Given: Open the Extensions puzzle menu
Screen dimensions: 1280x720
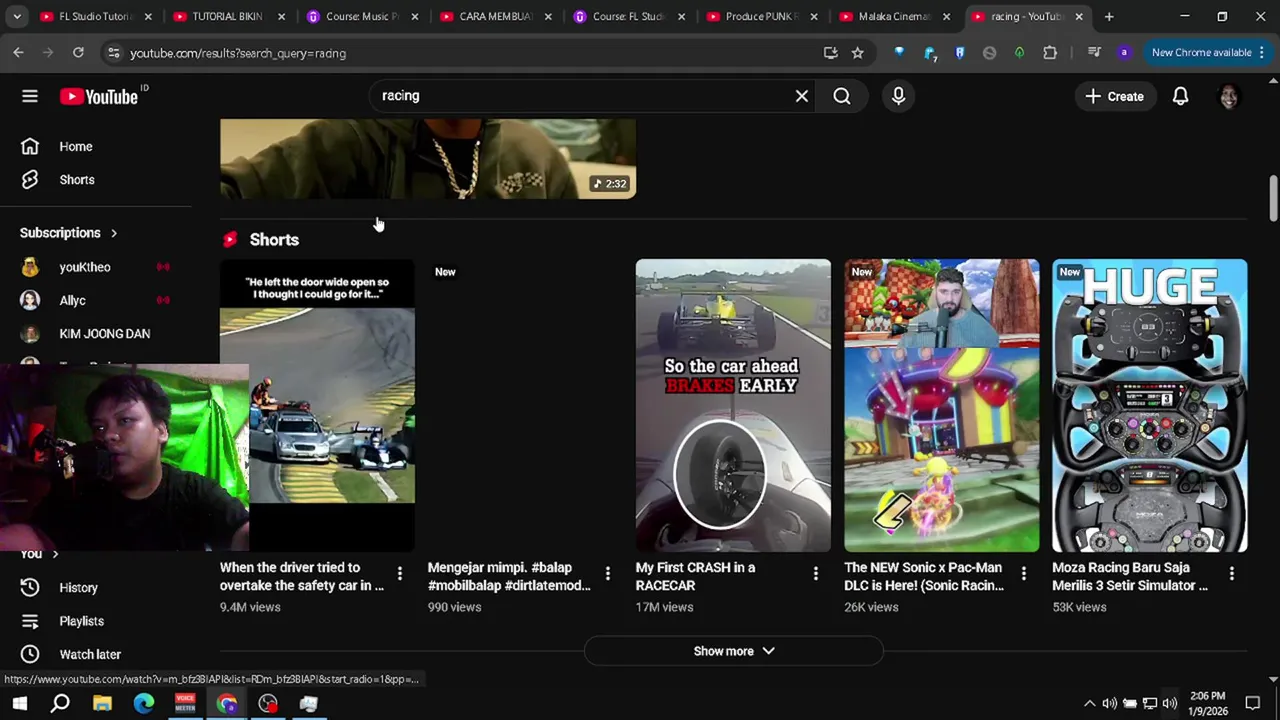Looking at the screenshot, I should pyautogui.click(x=1050, y=52).
